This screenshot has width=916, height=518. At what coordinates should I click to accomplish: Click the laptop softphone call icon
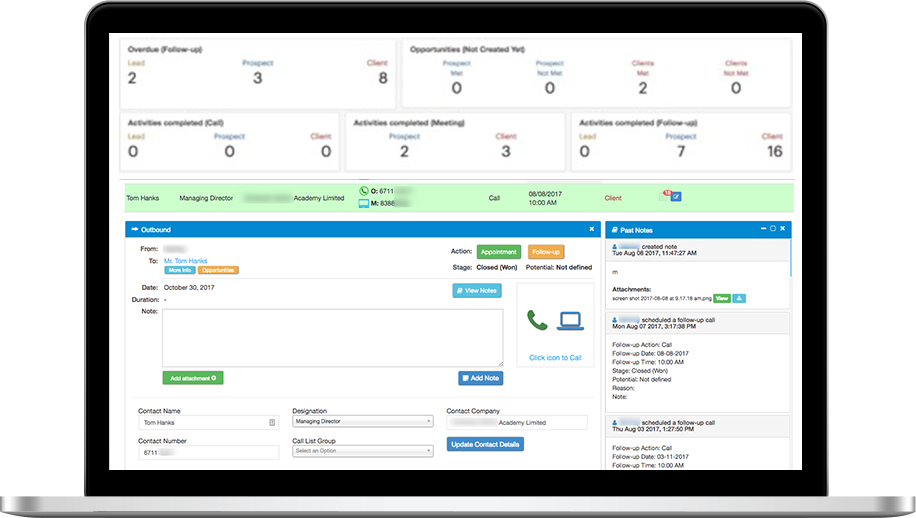571,321
